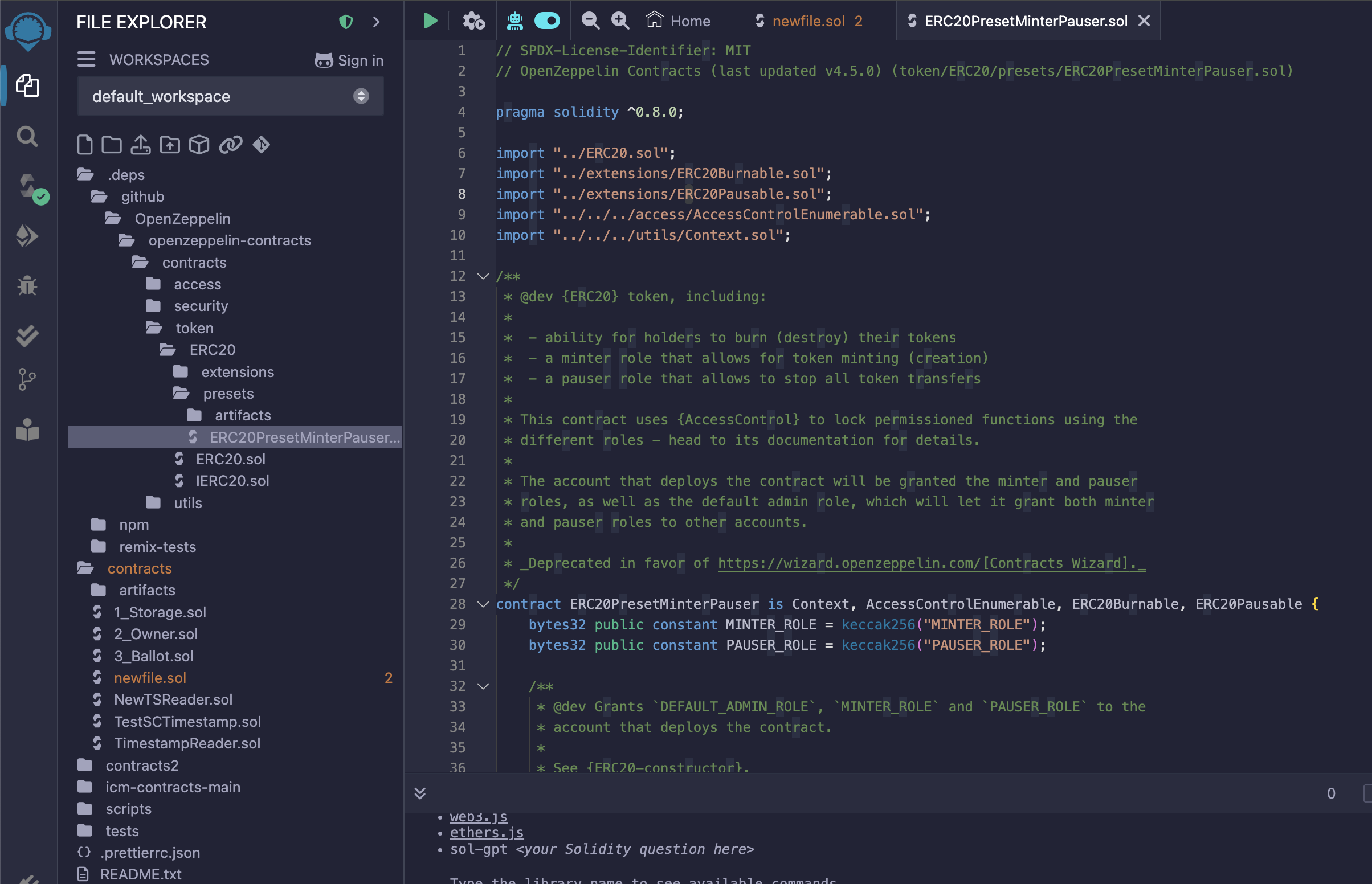This screenshot has width=1372, height=884.
Task: Toggle the workspaces hamburger menu
Action: coord(86,59)
